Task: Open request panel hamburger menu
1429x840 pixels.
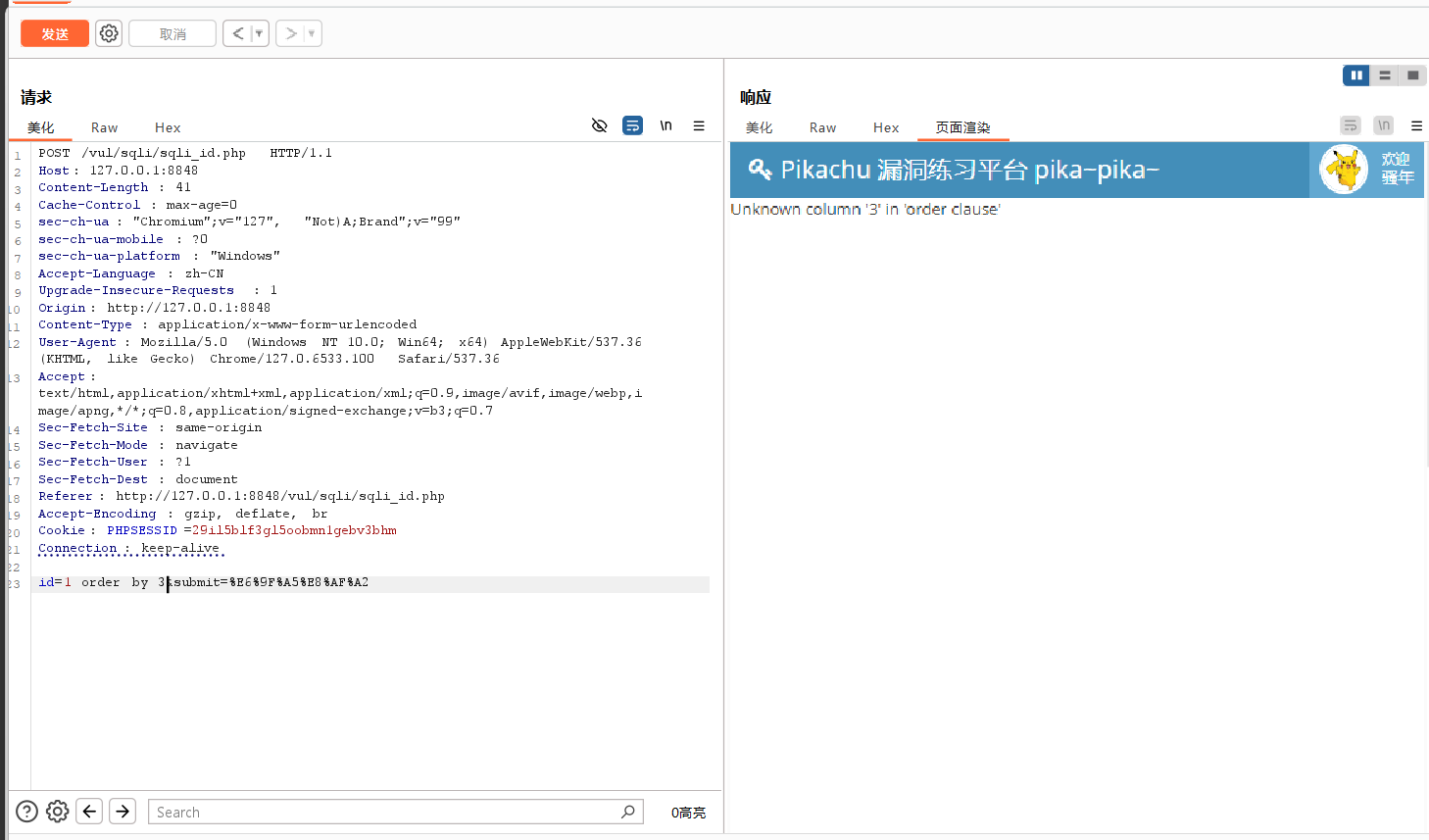Action: pos(699,125)
